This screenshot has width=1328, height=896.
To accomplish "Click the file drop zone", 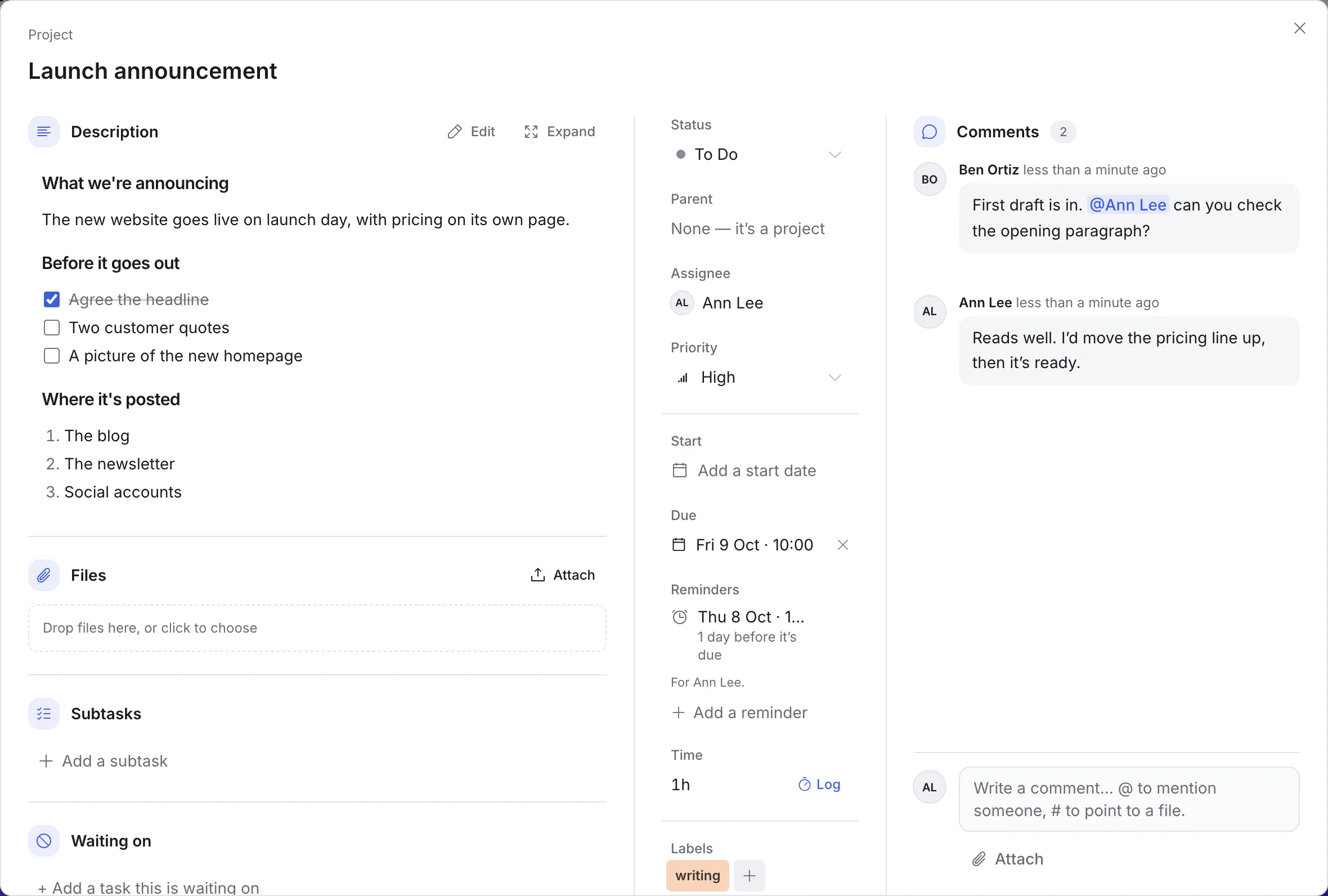I will pyautogui.click(x=317, y=628).
